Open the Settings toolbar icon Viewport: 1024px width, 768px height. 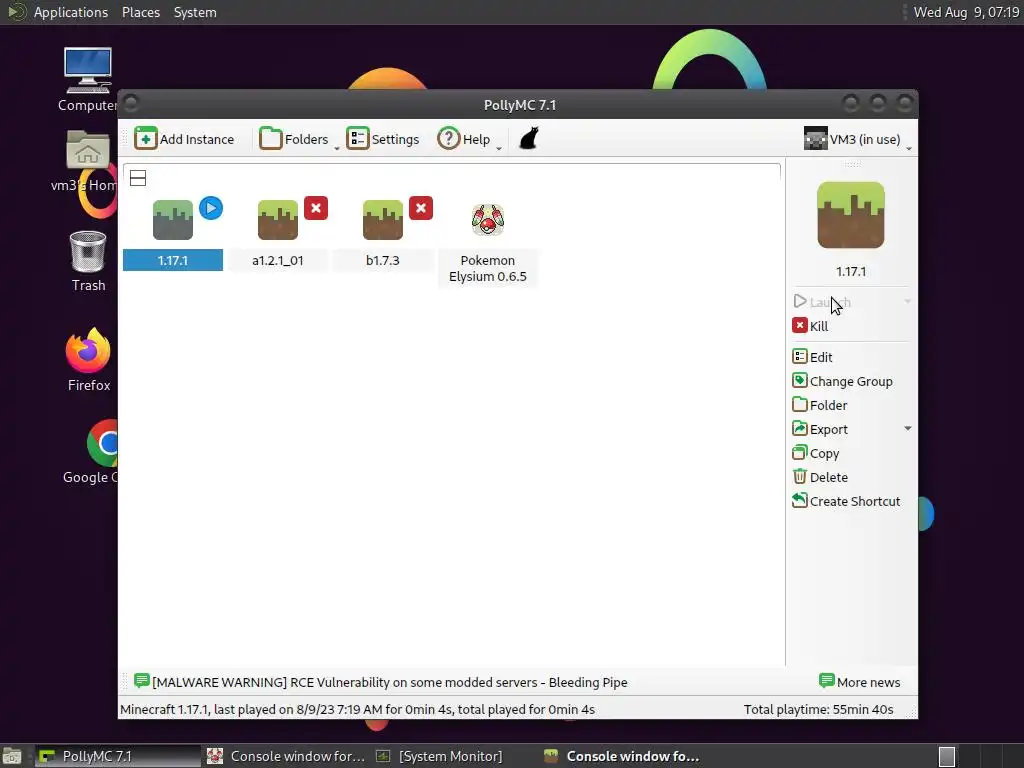(357, 138)
